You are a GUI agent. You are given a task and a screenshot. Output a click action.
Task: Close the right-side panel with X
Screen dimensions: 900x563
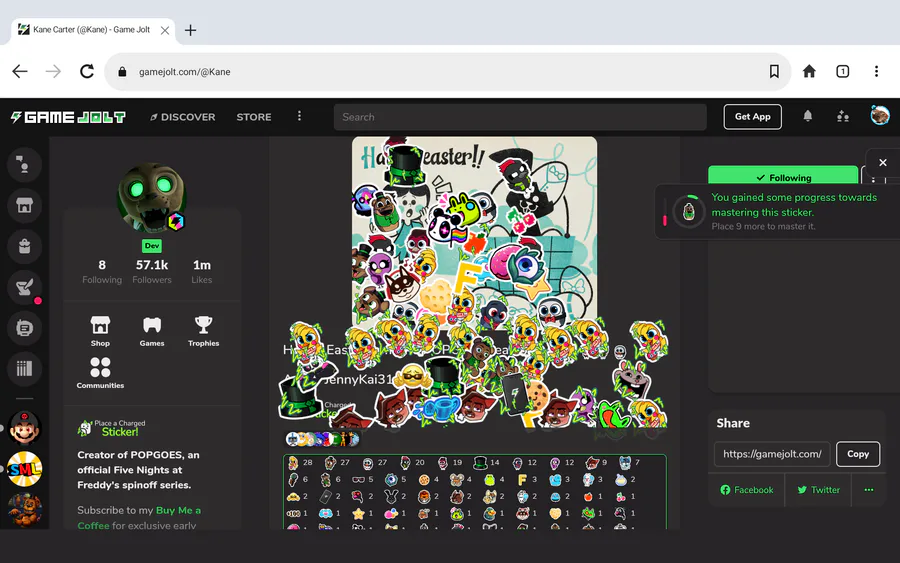pyautogui.click(x=883, y=163)
